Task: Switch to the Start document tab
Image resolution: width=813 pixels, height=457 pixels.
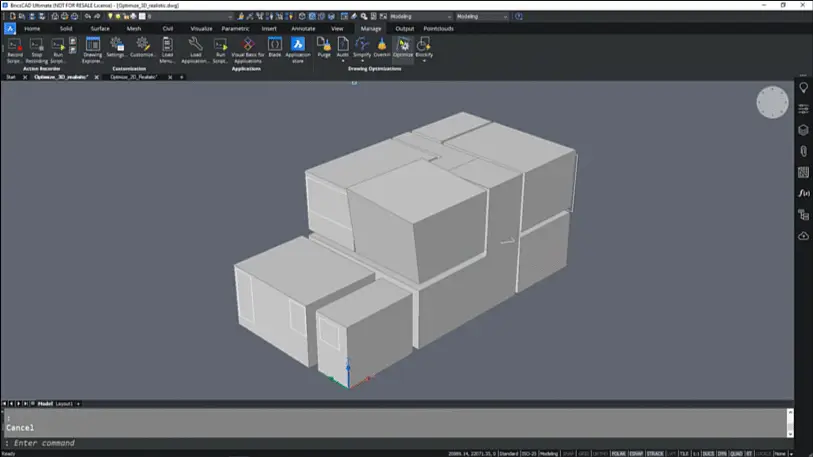Action: 11,77
